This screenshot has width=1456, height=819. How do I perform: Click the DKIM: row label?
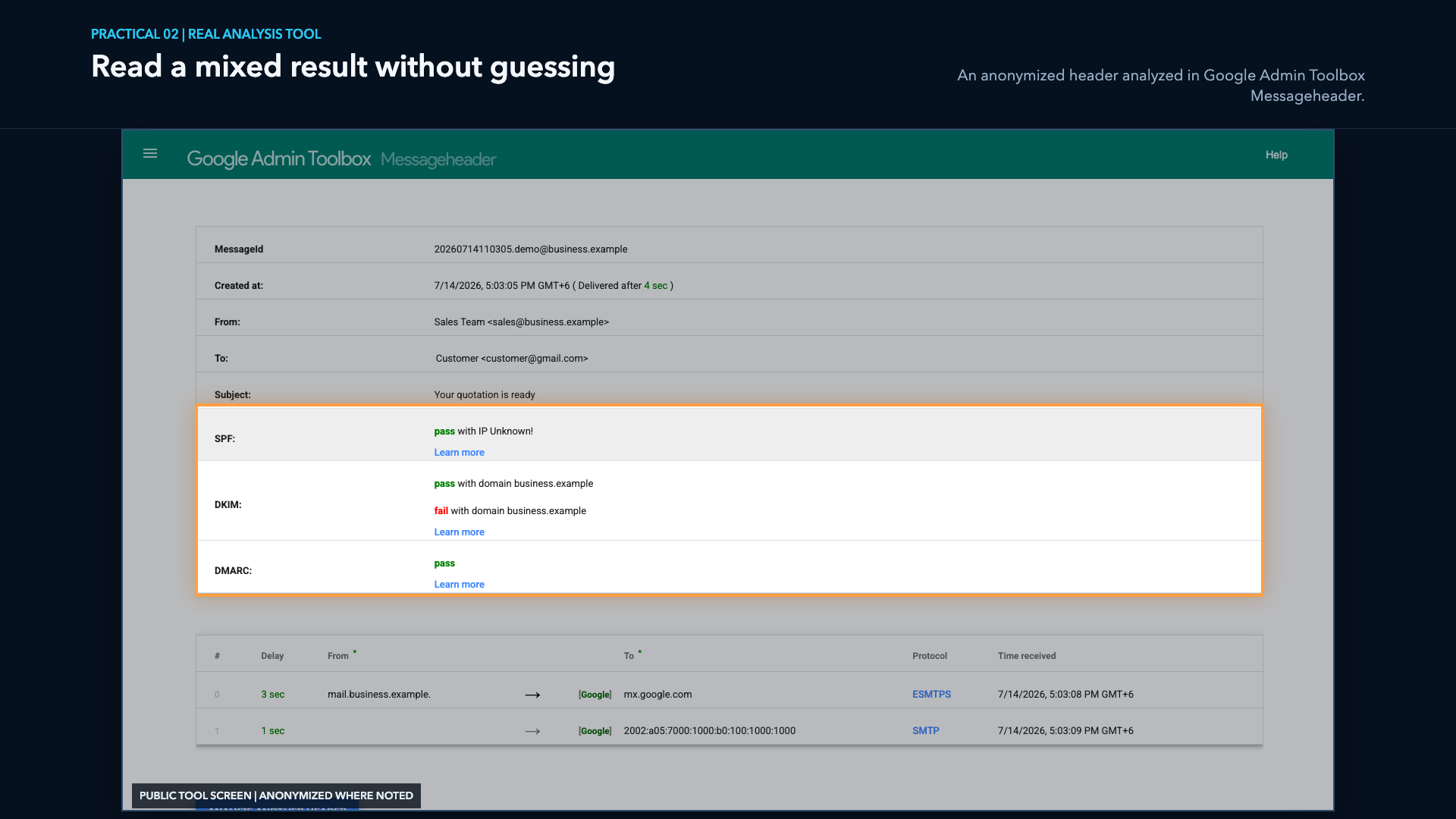(227, 505)
